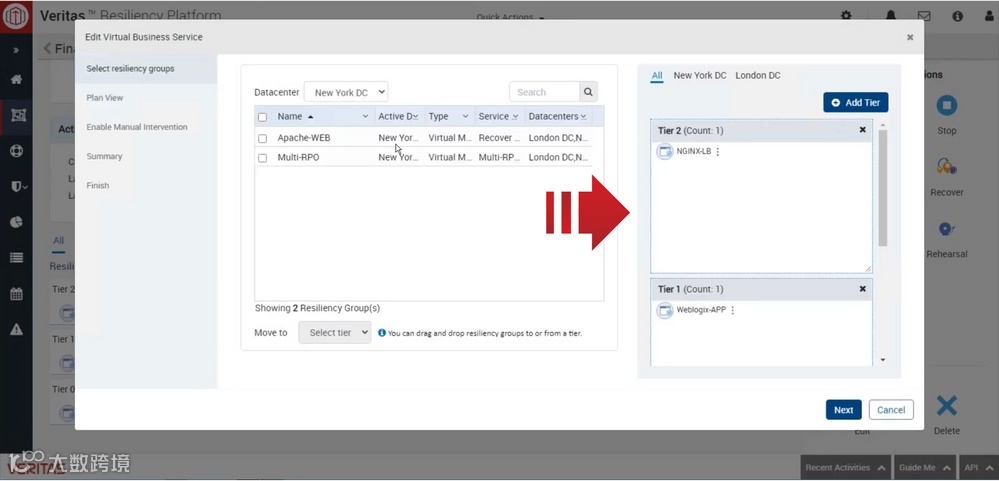This screenshot has height=481, width=999.
Task: Open the list view sidebar icon
Action: (17, 258)
